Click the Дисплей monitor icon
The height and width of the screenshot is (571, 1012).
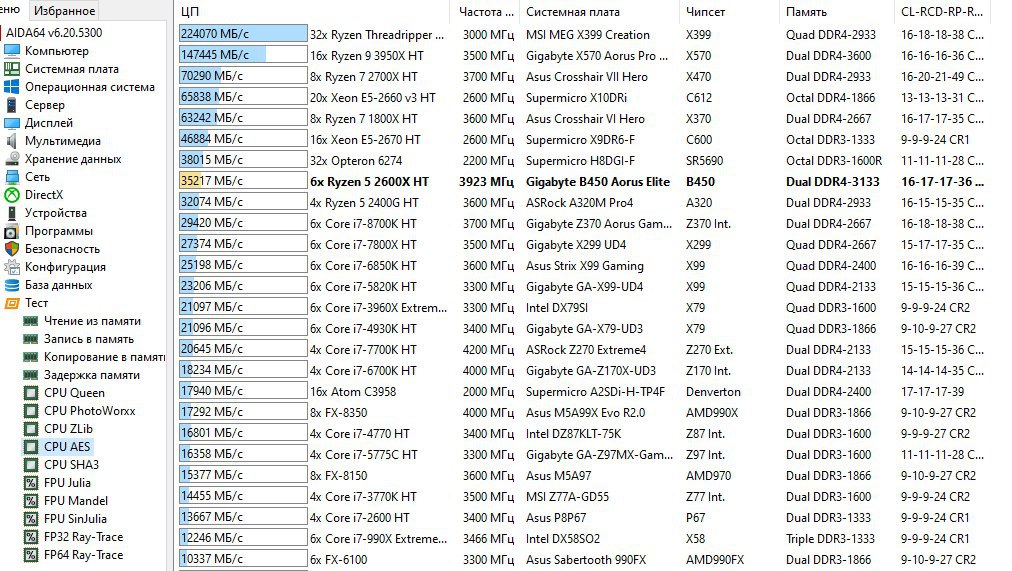click(12, 123)
